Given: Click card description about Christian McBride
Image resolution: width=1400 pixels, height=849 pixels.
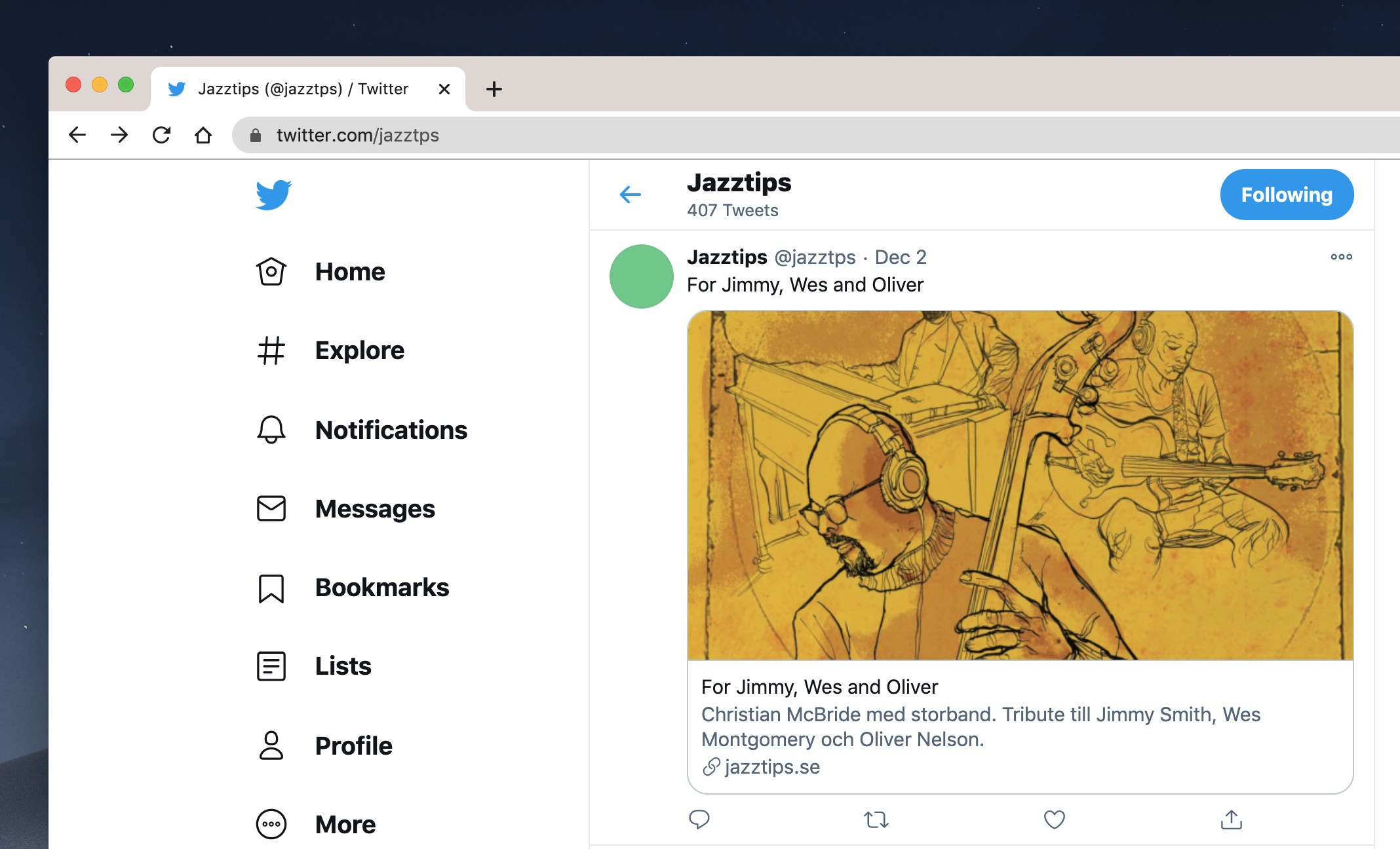Looking at the screenshot, I should point(981,727).
